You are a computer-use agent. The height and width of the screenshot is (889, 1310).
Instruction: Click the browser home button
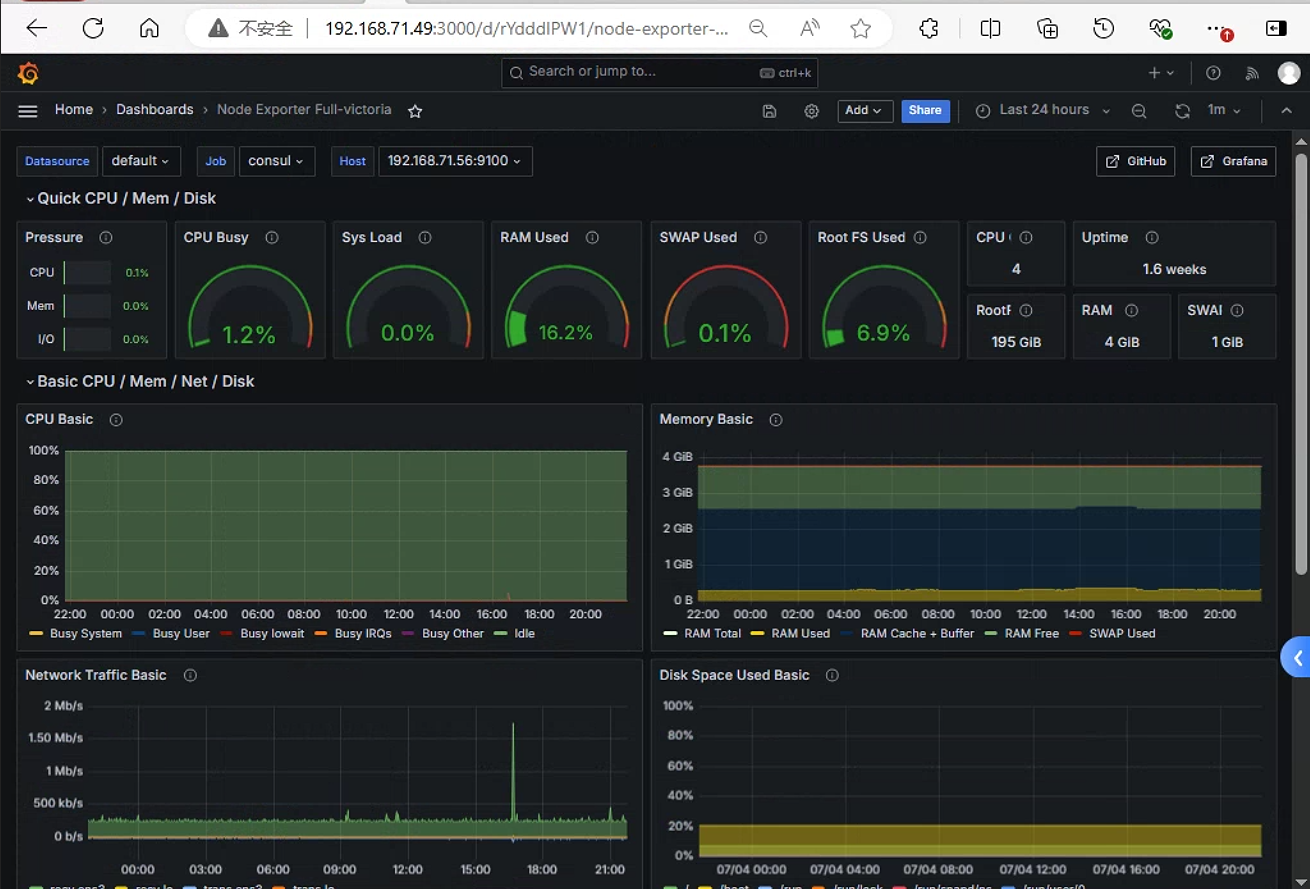click(149, 29)
